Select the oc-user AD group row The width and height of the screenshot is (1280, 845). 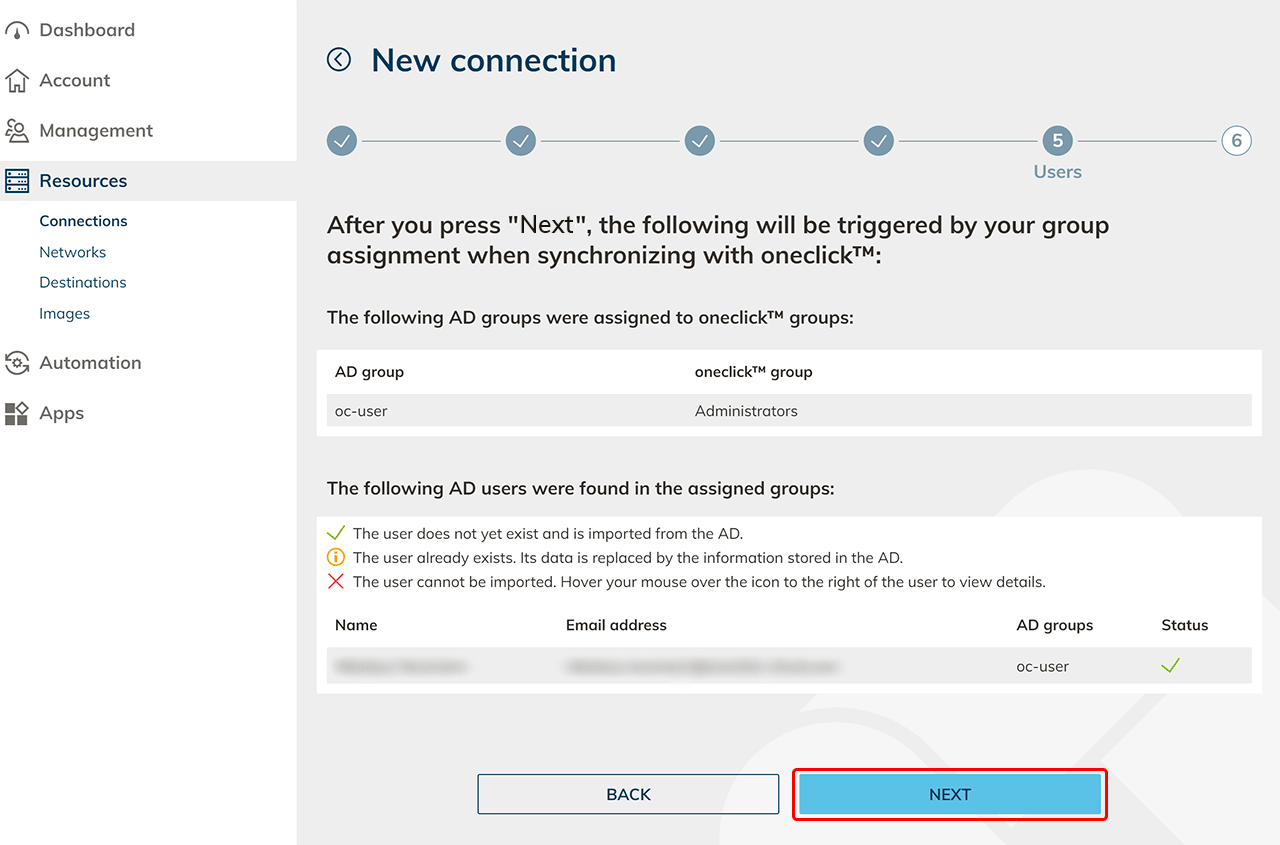pyautogui.click(x=361, y=411)
